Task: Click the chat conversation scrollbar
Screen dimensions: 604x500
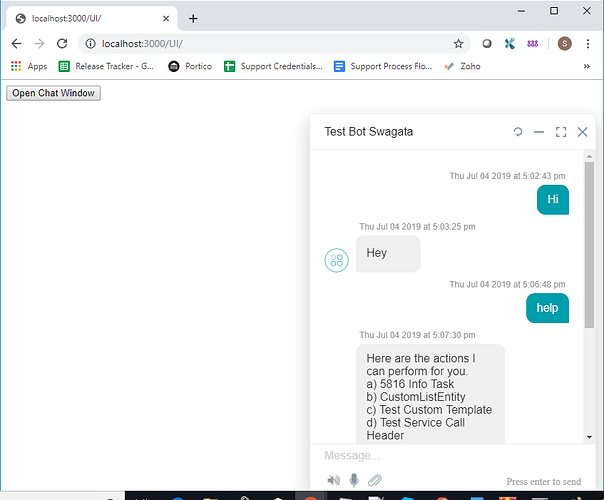Action: [x=589, y=245]
